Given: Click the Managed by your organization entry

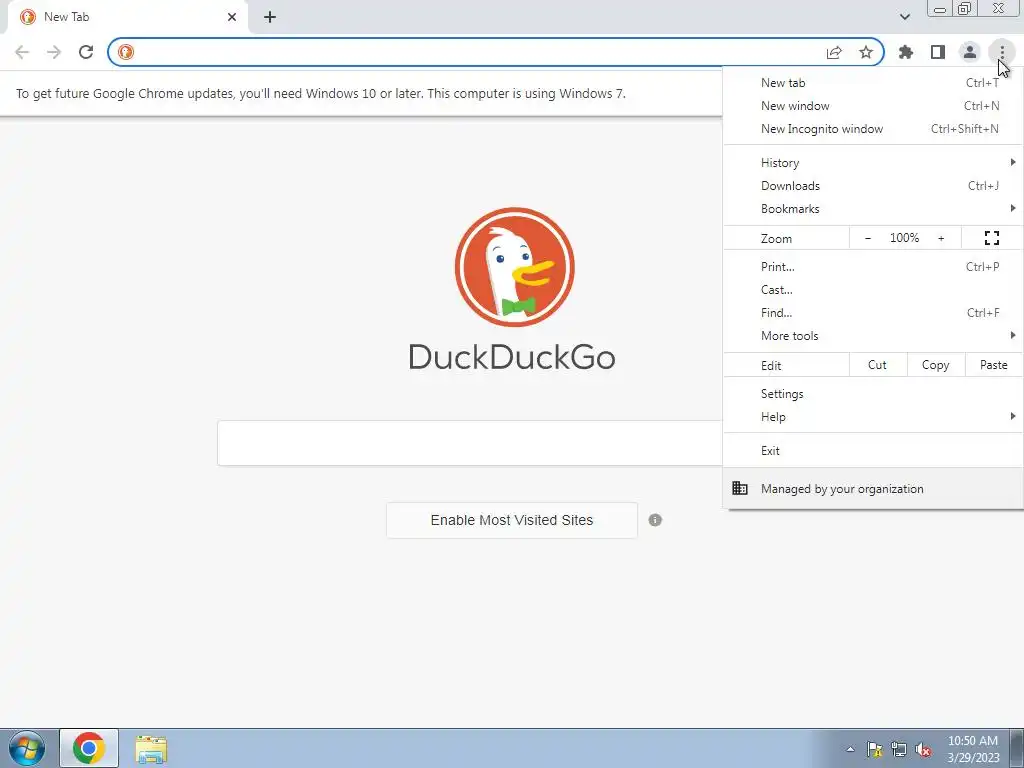Looking at the screenshot, I should point(873,488).
